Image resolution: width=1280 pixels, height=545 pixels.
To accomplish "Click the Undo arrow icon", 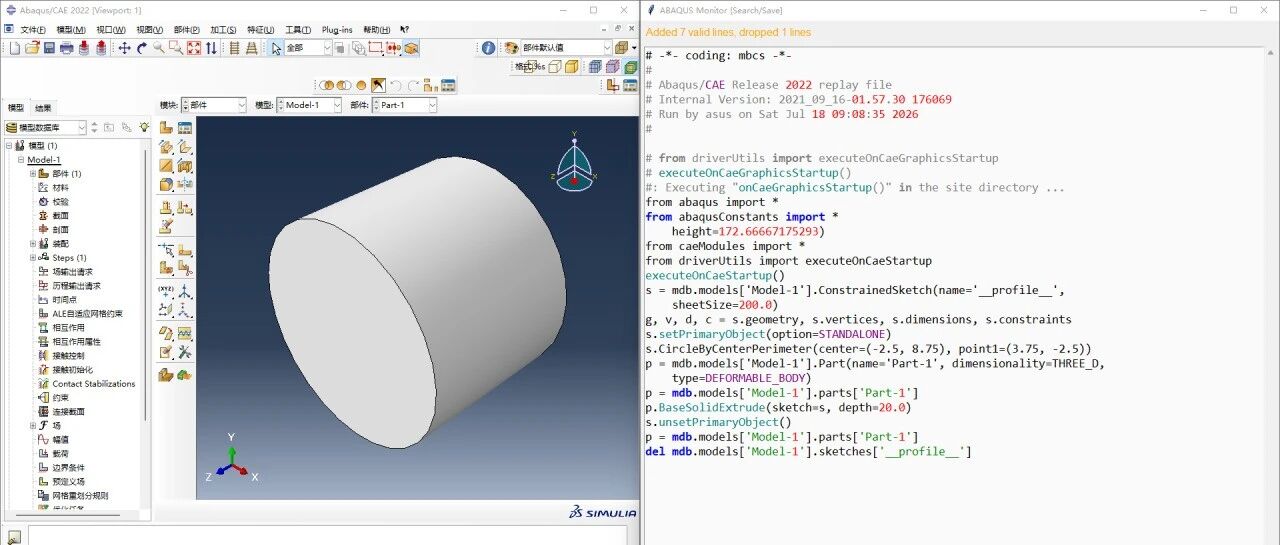I will coord(396,86).
